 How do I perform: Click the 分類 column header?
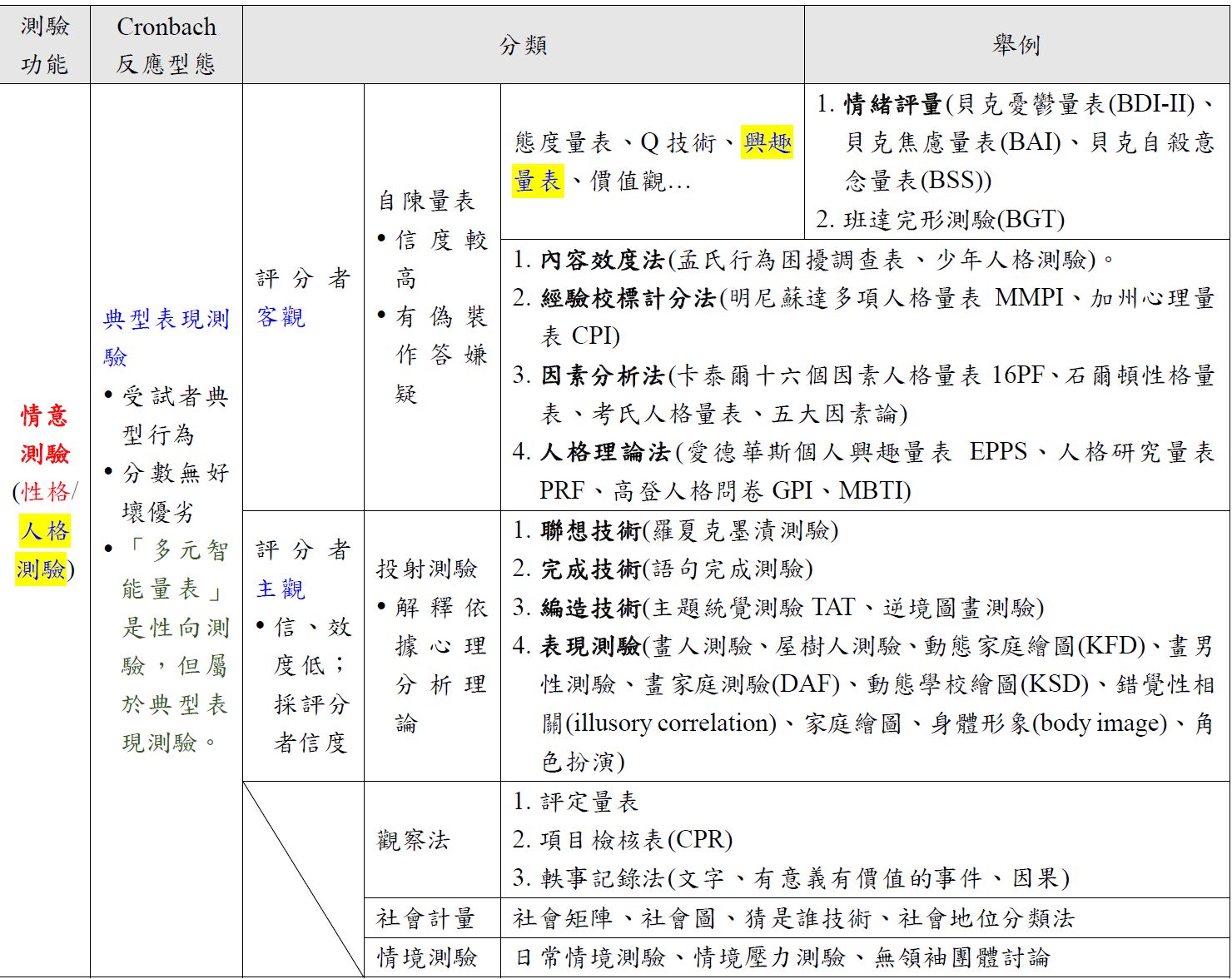click(523, 45)
